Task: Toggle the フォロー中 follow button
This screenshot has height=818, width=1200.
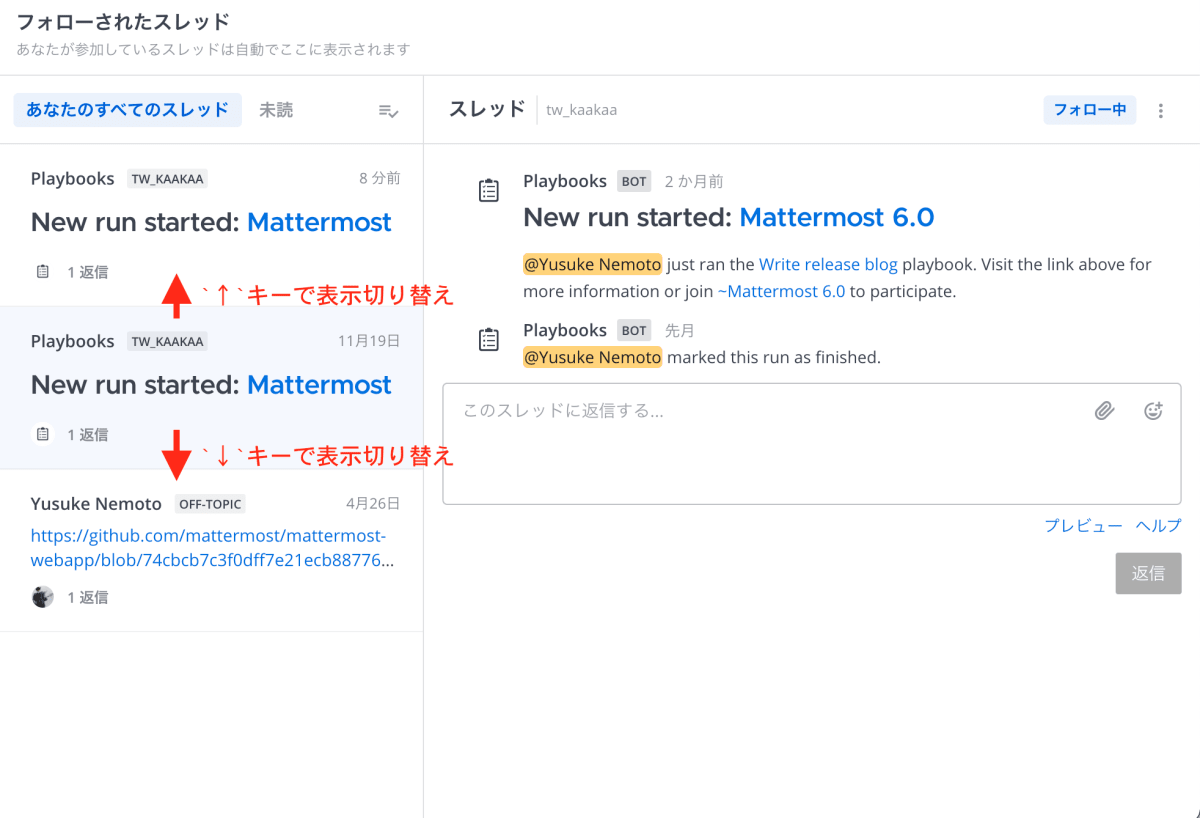Action: coord(1090,110)
